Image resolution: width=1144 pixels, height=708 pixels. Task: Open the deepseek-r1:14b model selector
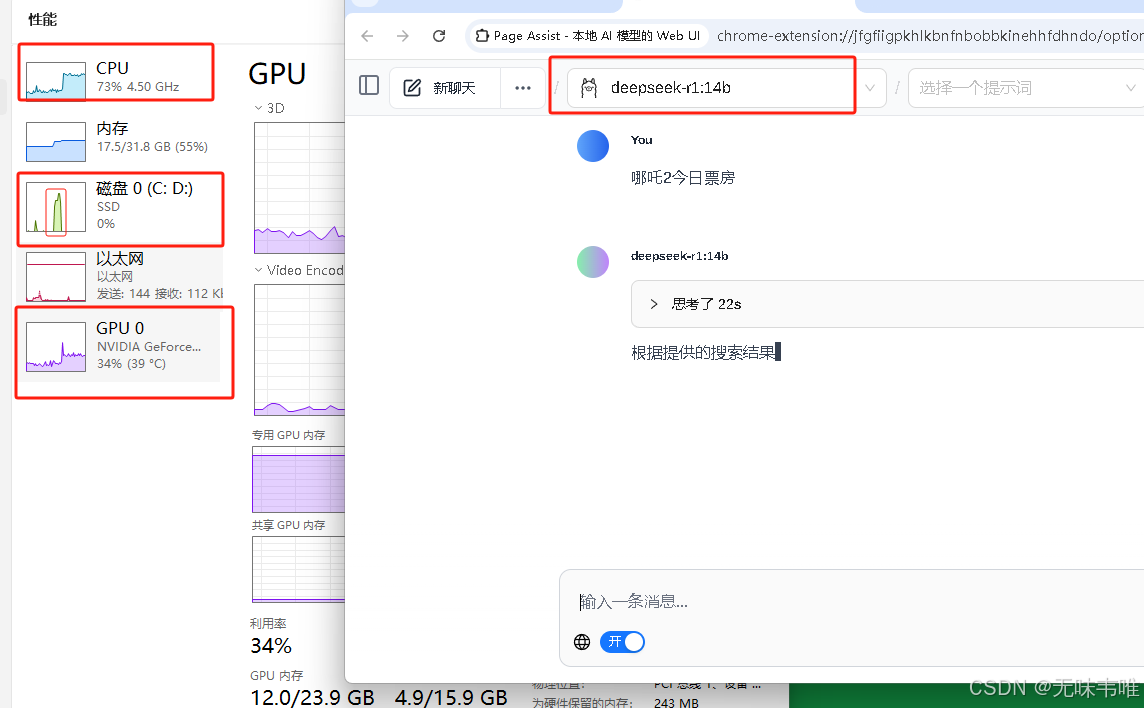pyautogui.click(x=726, y=88)
